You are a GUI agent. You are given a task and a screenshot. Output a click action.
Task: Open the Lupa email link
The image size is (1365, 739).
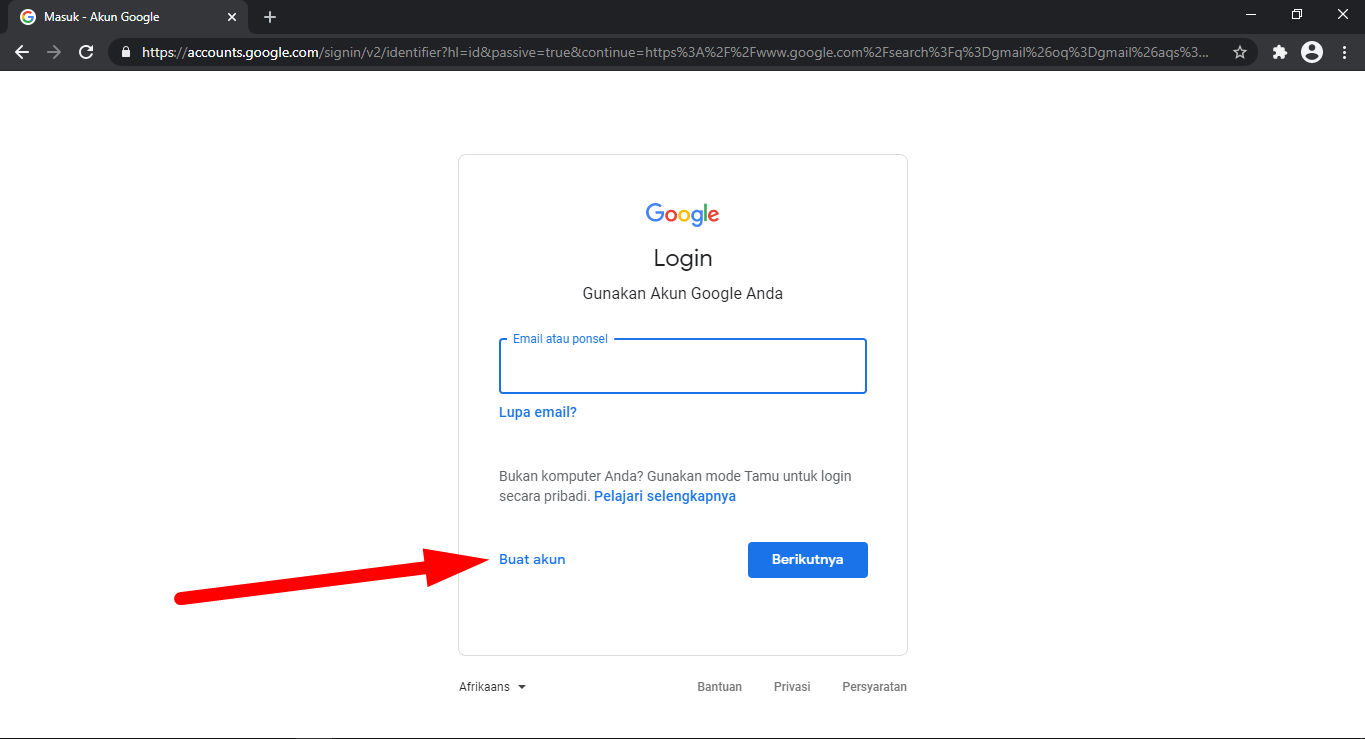tap(537, 411)
